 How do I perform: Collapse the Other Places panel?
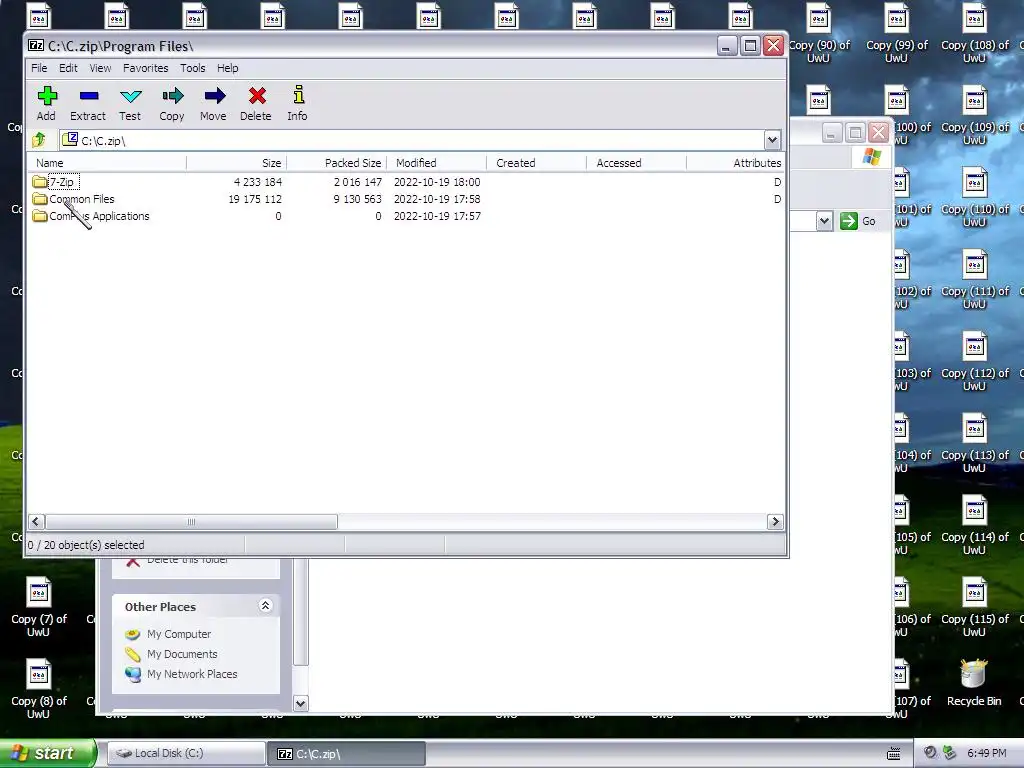[x=265, y=605]
